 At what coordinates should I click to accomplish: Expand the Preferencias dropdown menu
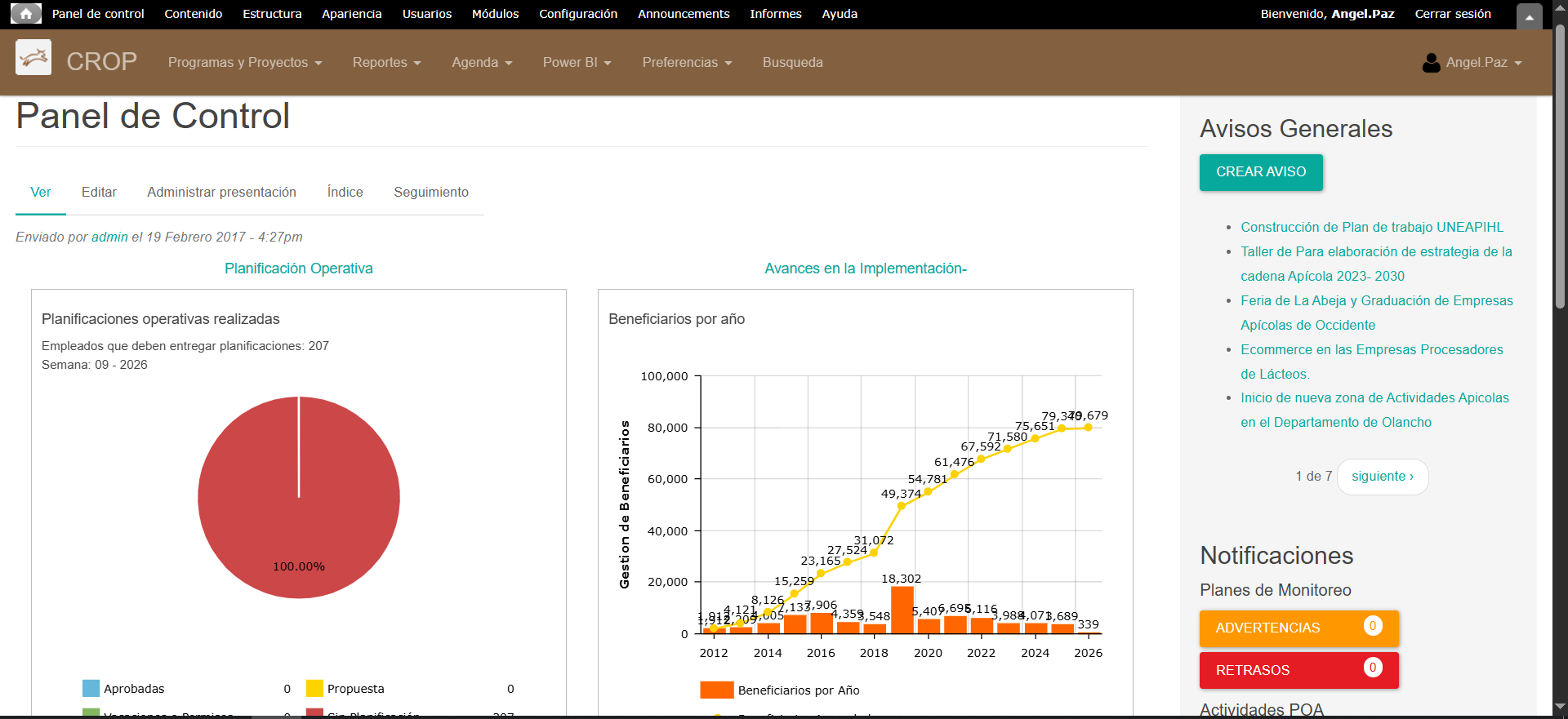pos(687,63)
